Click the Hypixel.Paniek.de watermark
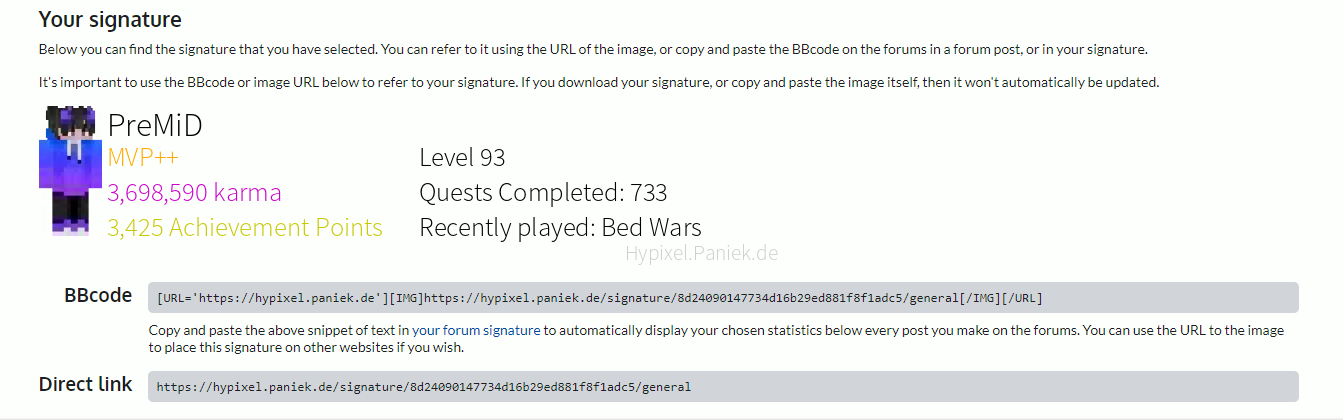The height and width of the screenshot is (420, 1343). 701,253
